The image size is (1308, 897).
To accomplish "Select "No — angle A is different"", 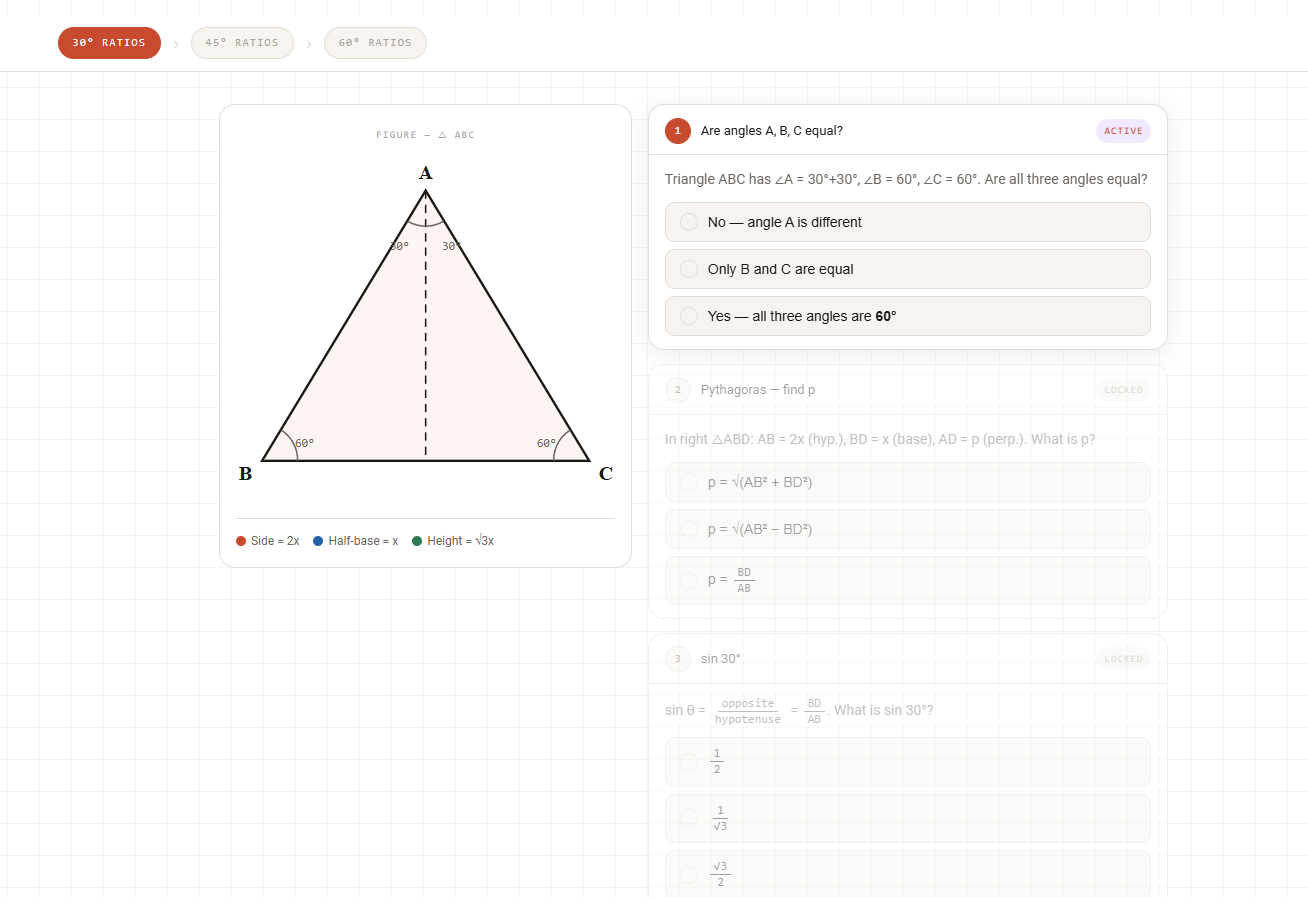I will coord(908,221).
